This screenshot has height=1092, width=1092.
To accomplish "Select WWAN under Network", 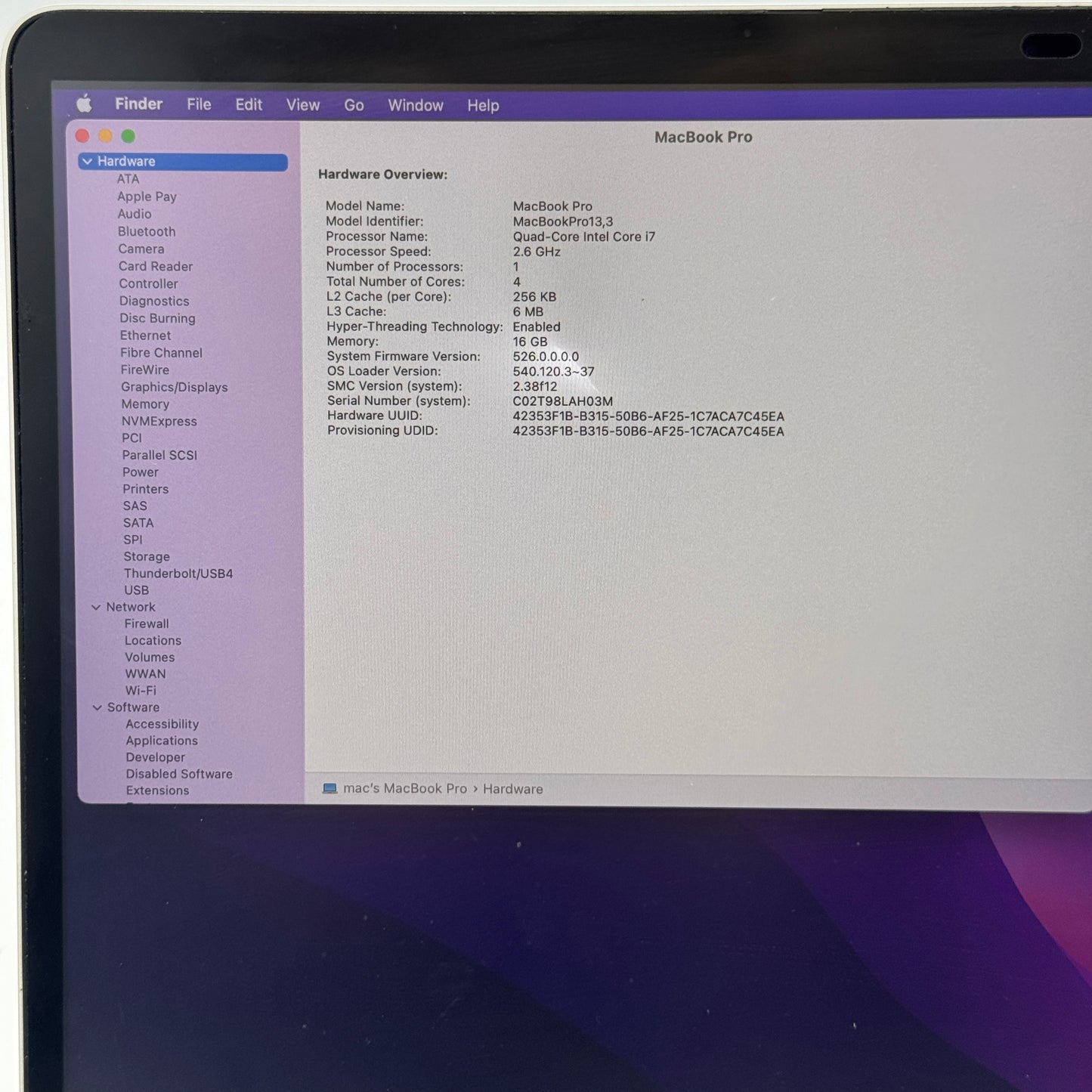I will click(145, 674).
